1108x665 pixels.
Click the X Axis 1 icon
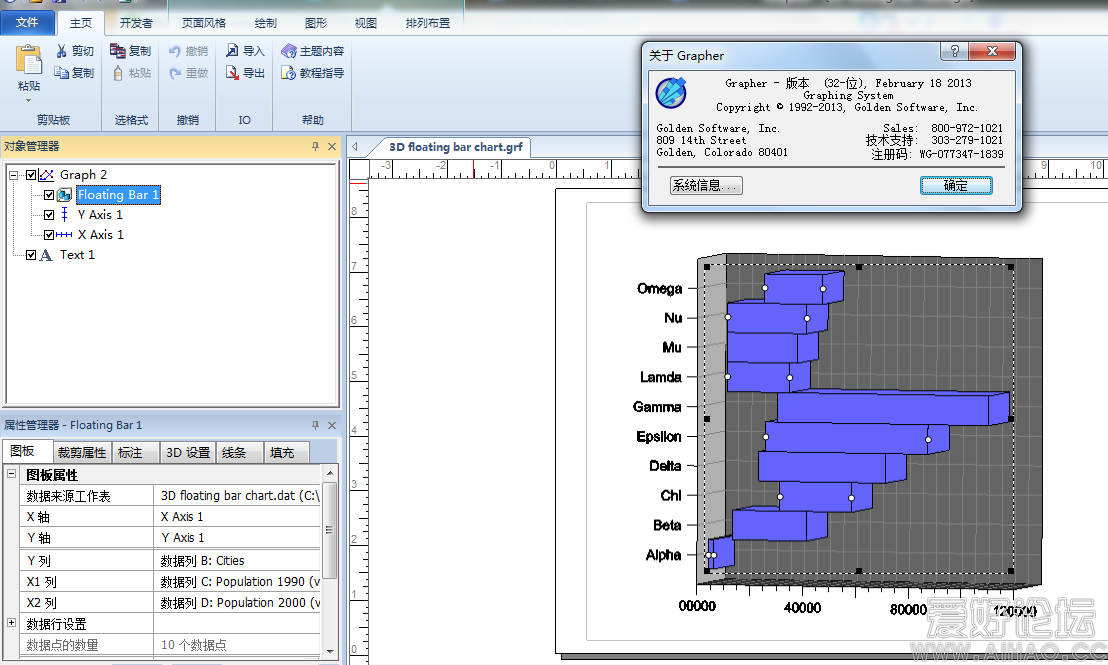[x=64, y=235]
